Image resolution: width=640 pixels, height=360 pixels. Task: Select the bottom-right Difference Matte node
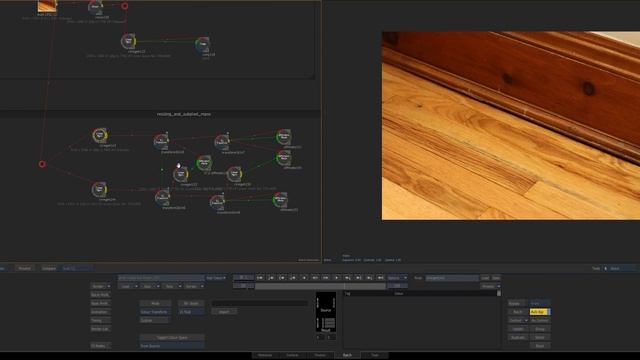pos(280,200)
